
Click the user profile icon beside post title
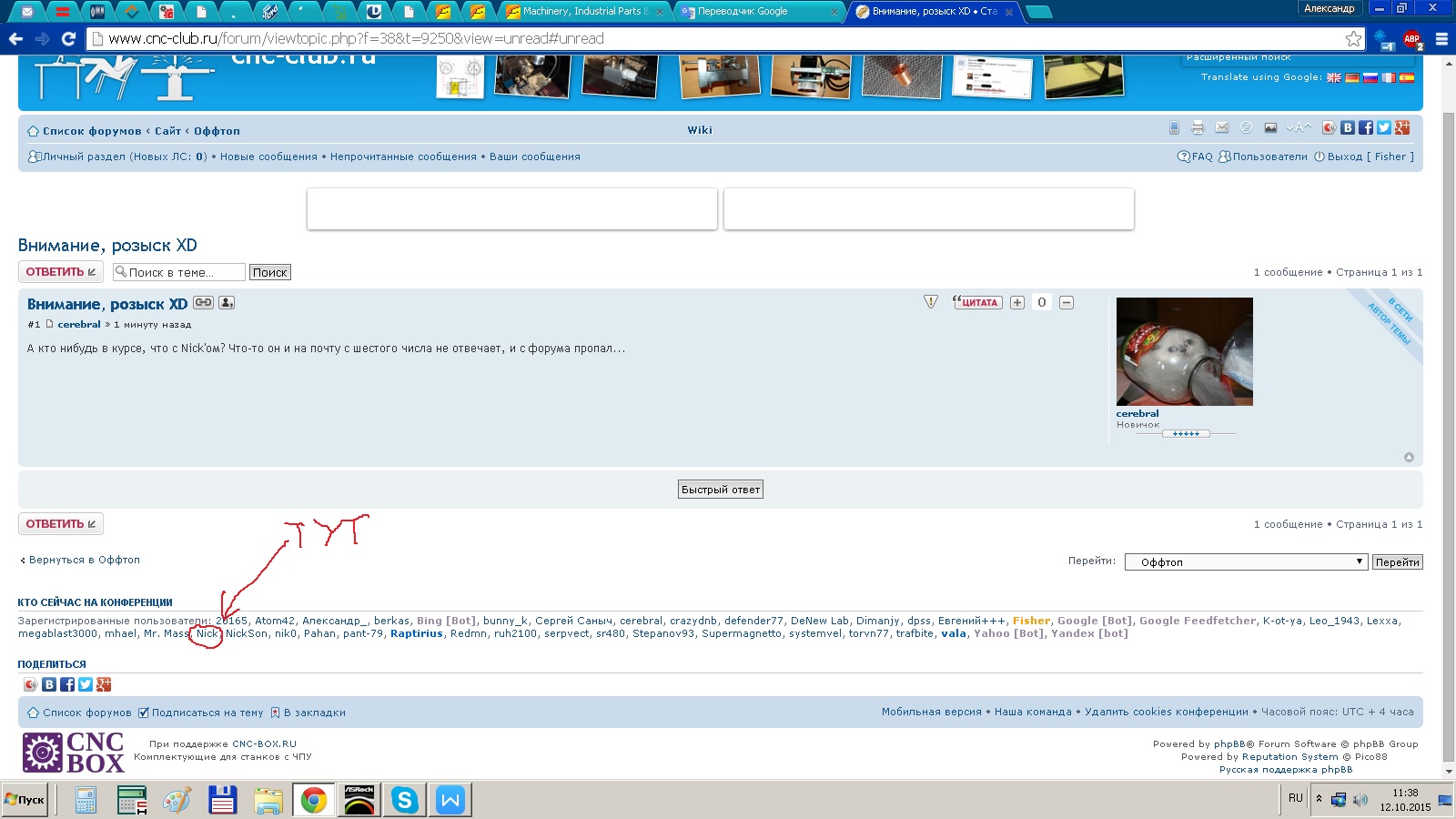[227, 303]
